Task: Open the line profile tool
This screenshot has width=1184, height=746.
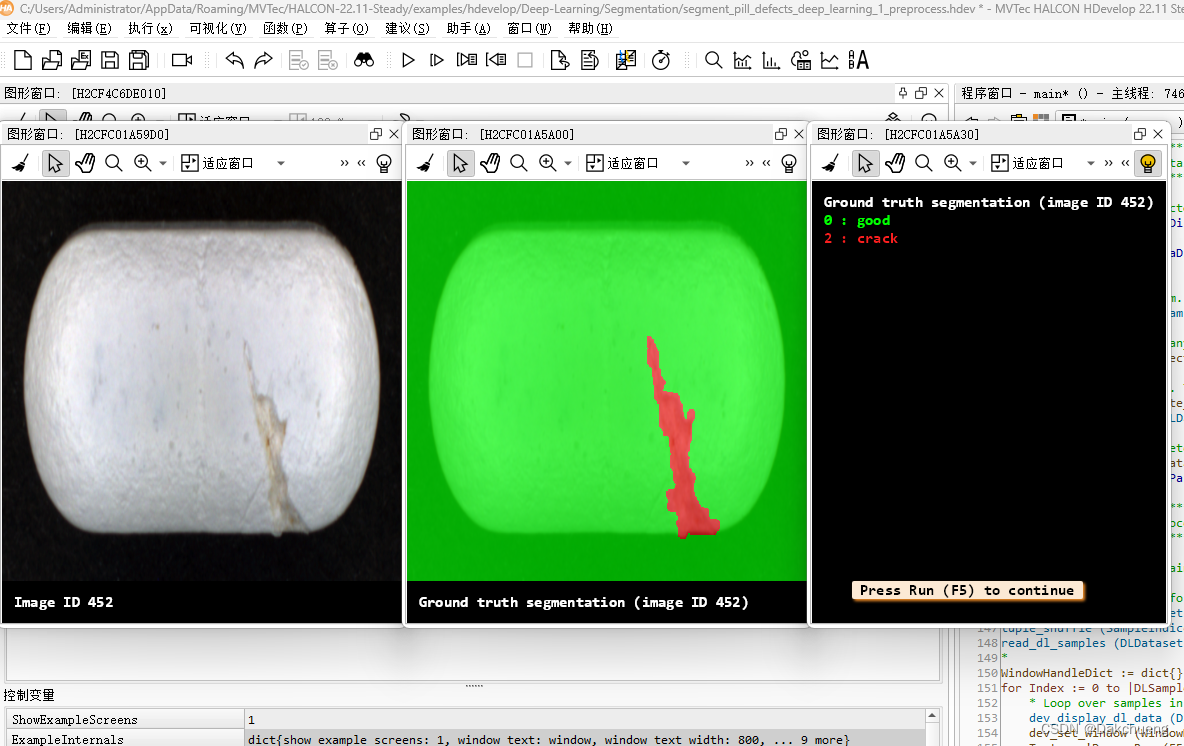Action: coord(830,60)
